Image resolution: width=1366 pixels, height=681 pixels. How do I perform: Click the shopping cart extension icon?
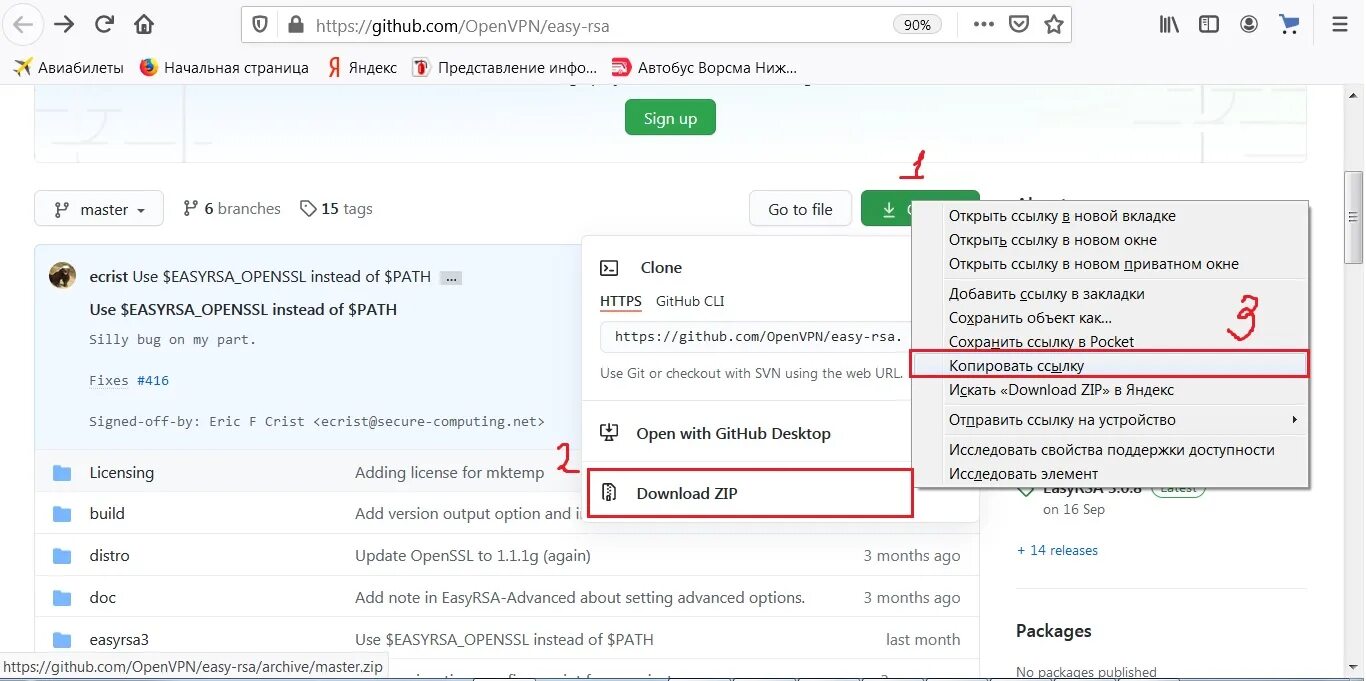1289,25
